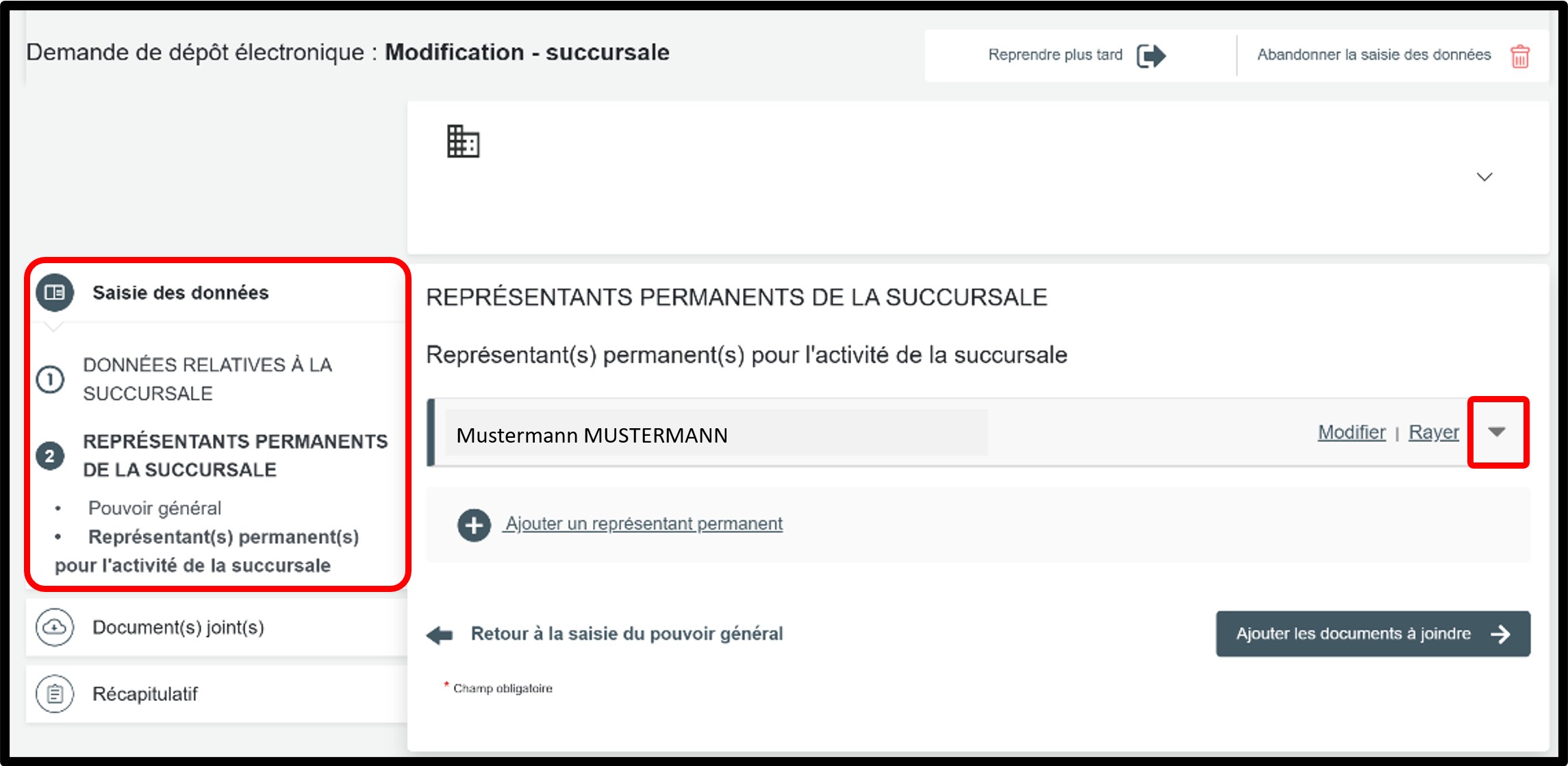This screenshot has width=1568, height=766.
Task: Expand the Mustermann MUSTERMANN row details arrow
Action: coord(1497,432)
